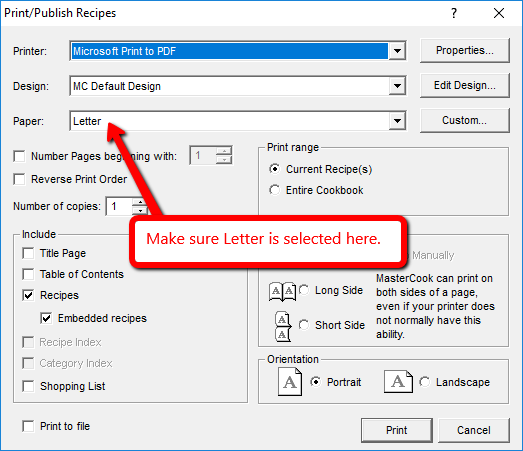This screenshot has width=523, height=451.
Task: Enable the Title Page checkbox
Action: click(x=28, y=253)
